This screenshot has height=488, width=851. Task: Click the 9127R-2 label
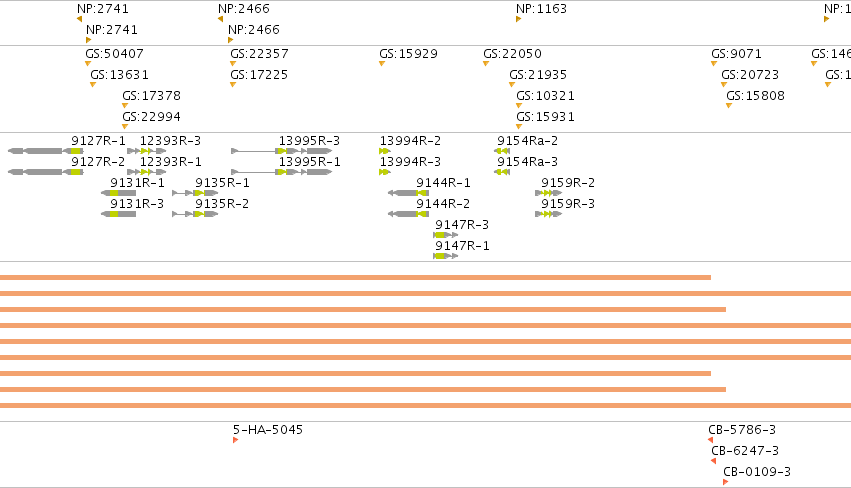98,162
